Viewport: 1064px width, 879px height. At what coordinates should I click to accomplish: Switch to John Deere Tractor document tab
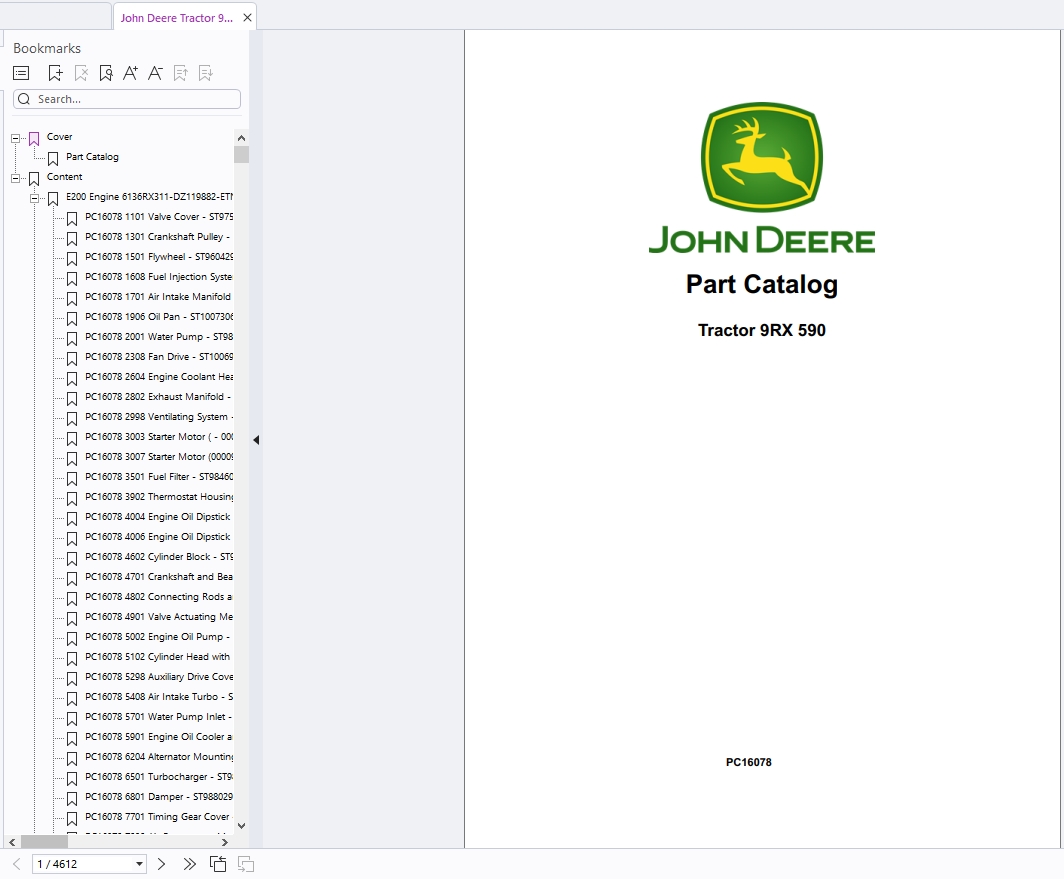pyautogui.click(x=176, y=18)
